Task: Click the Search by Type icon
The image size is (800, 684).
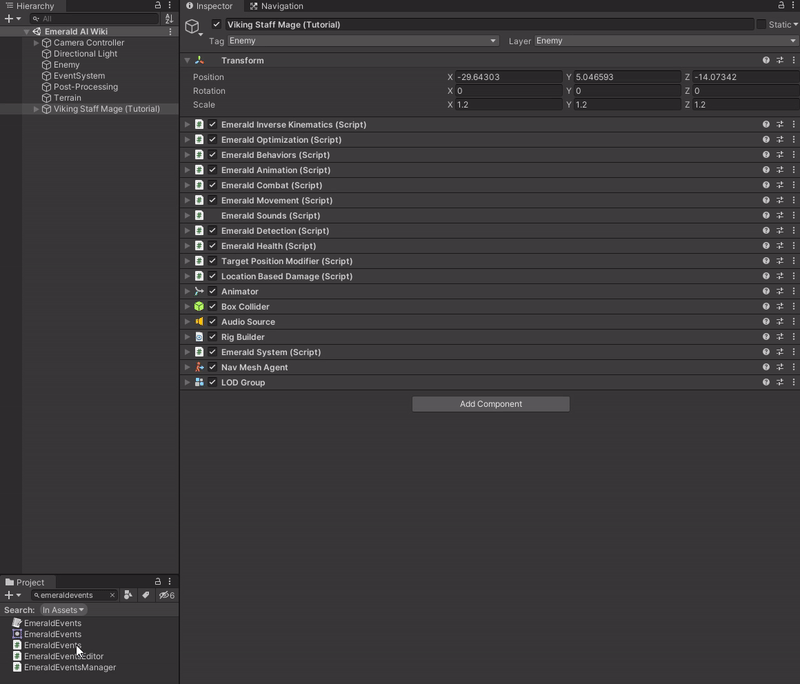Action: point(128,595)
